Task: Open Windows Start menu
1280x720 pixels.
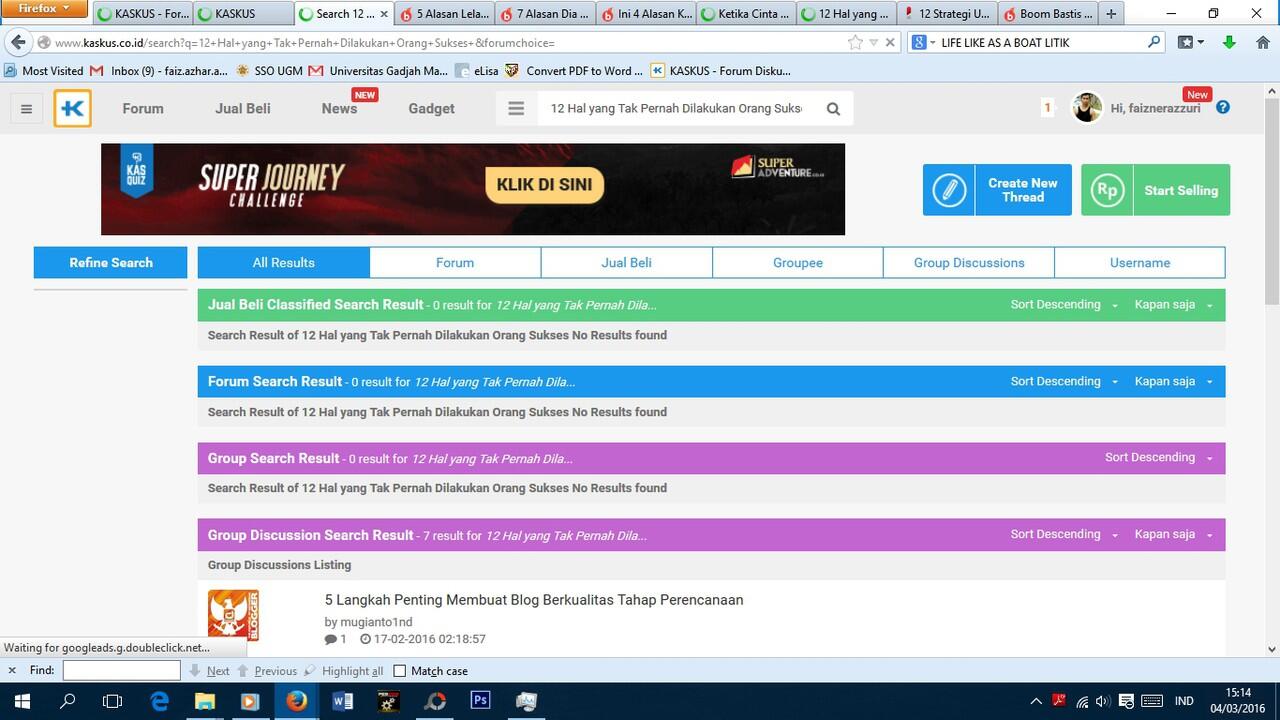Action: point(22,701)
